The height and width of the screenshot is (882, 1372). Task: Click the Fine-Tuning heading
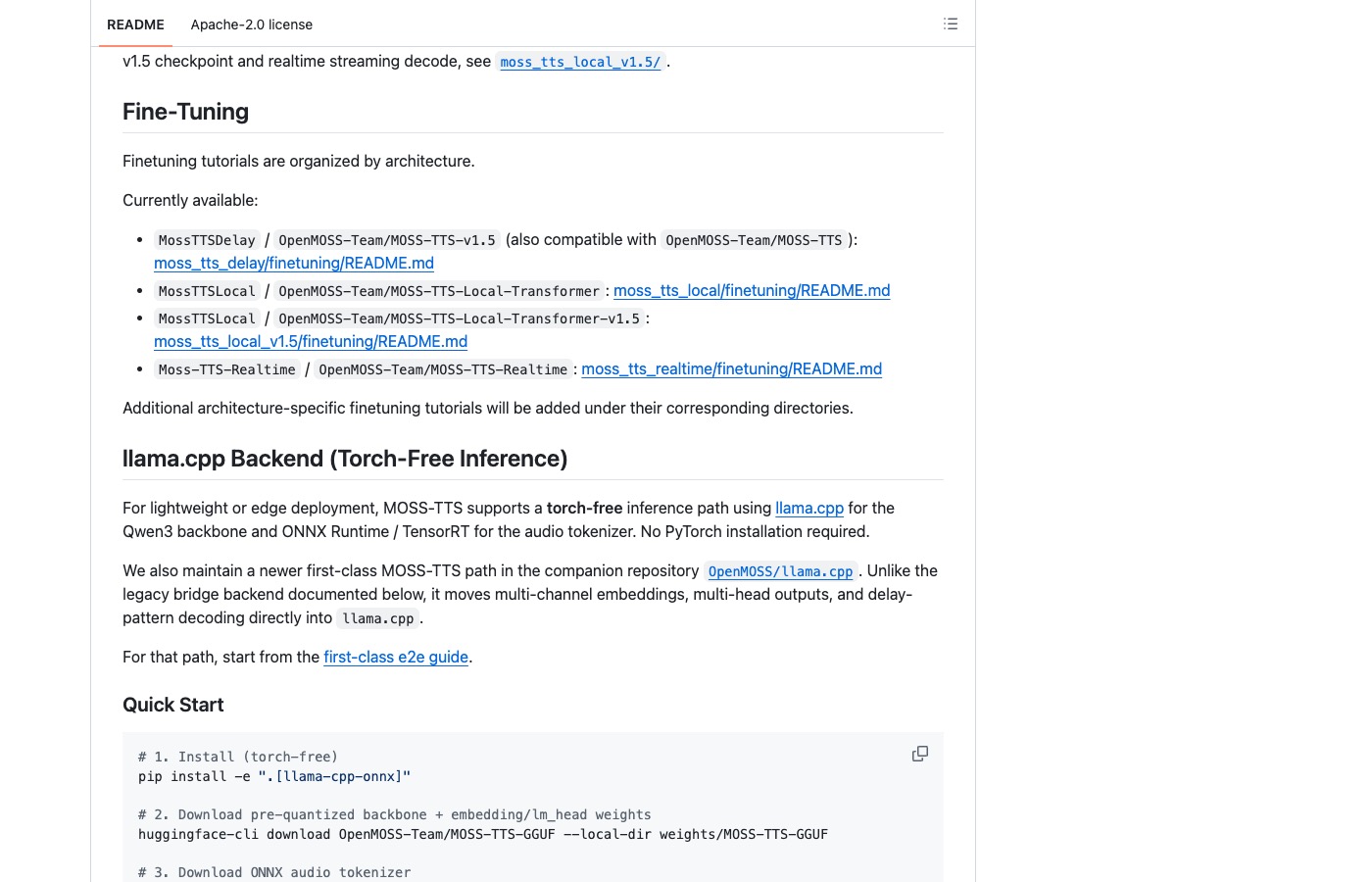185,112
